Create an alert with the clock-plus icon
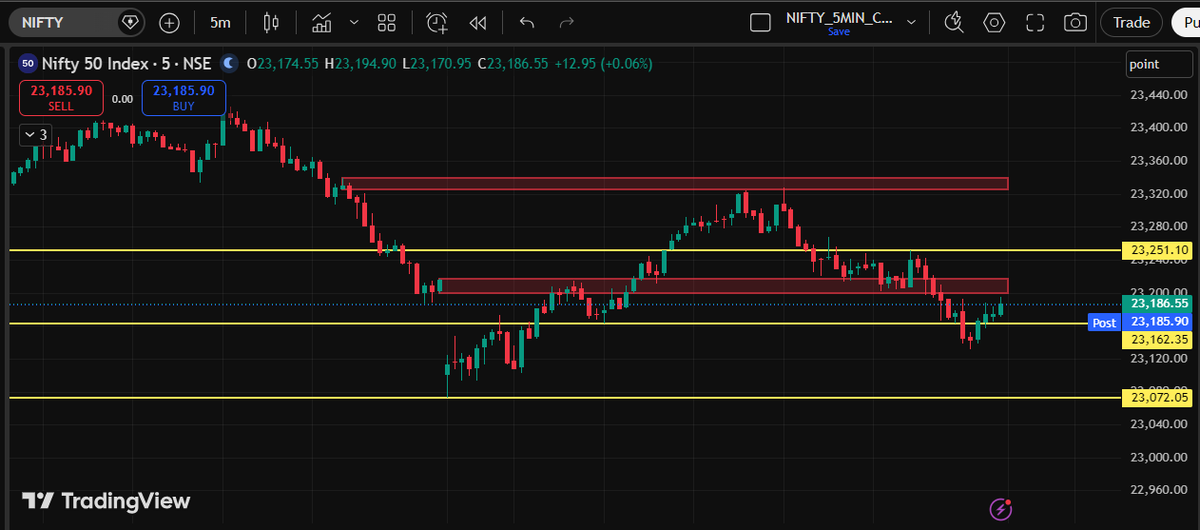The height and width of the screenshot is (530, 1200). (437, 22)
